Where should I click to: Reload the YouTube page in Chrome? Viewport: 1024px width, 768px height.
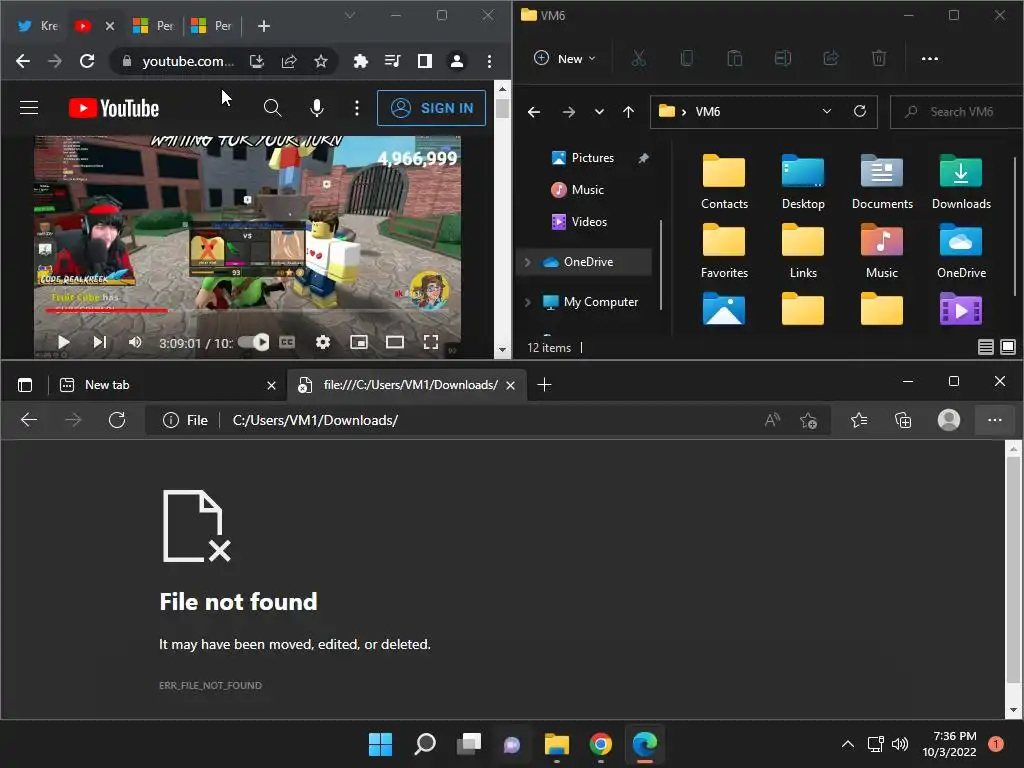pos(87,61)
